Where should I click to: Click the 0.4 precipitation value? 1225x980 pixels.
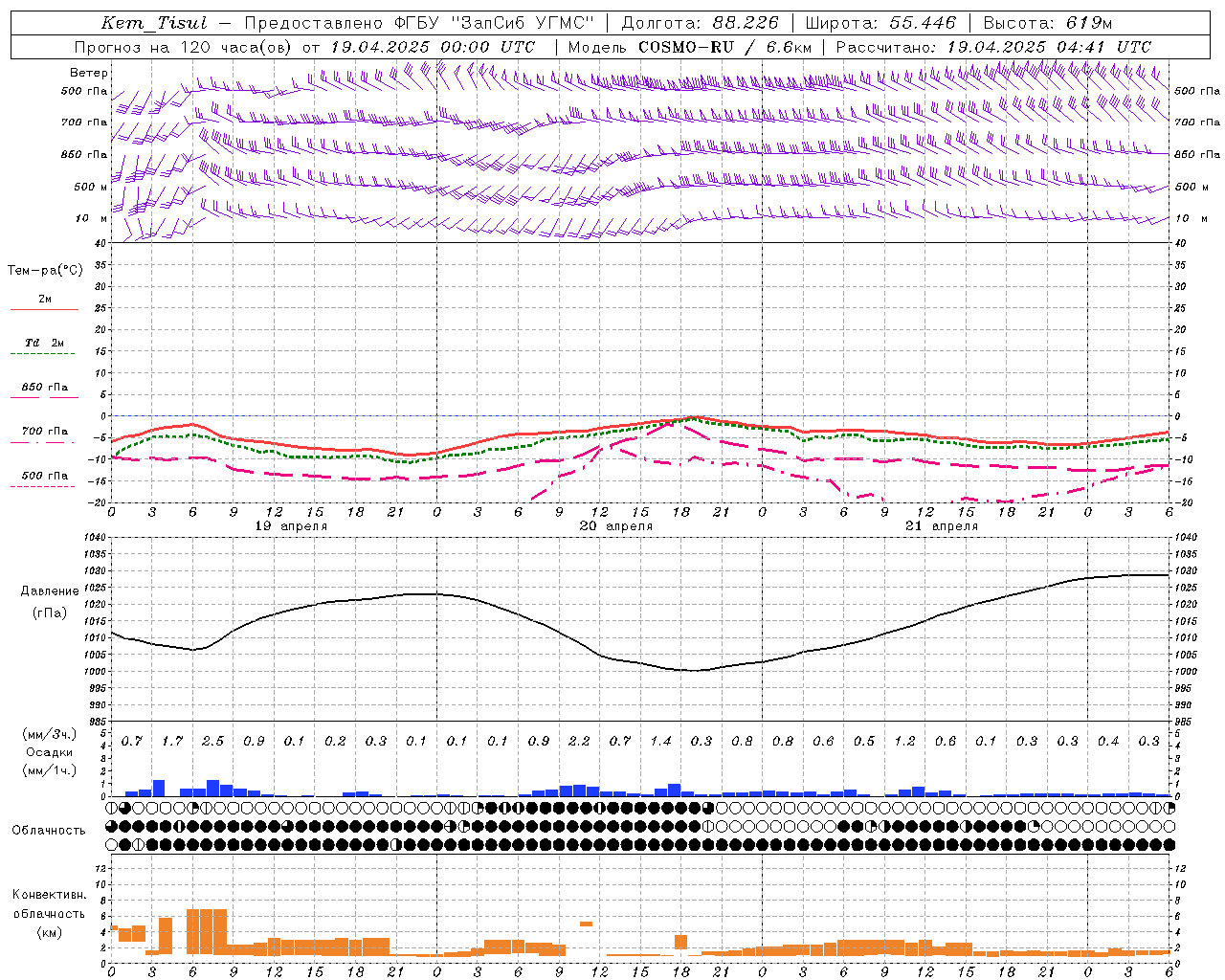(x=1108, y=741)
